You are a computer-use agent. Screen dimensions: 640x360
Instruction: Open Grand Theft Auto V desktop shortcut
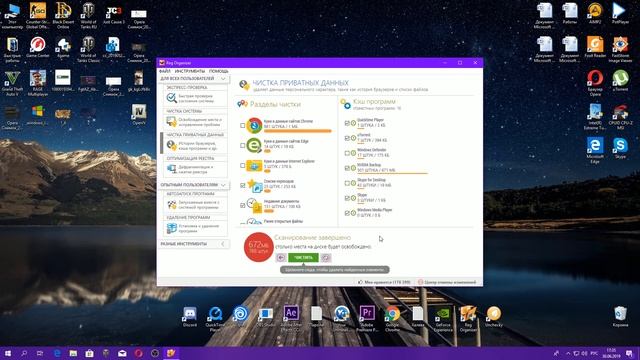coord(12,84)
